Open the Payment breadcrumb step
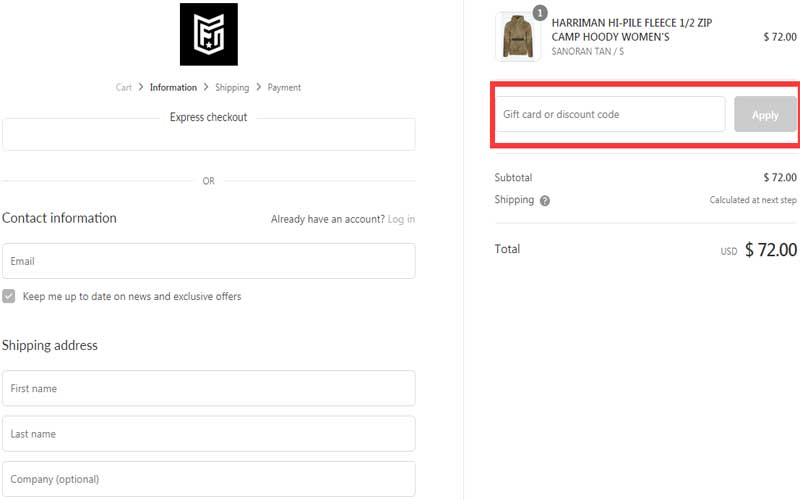 coord(284,88)
